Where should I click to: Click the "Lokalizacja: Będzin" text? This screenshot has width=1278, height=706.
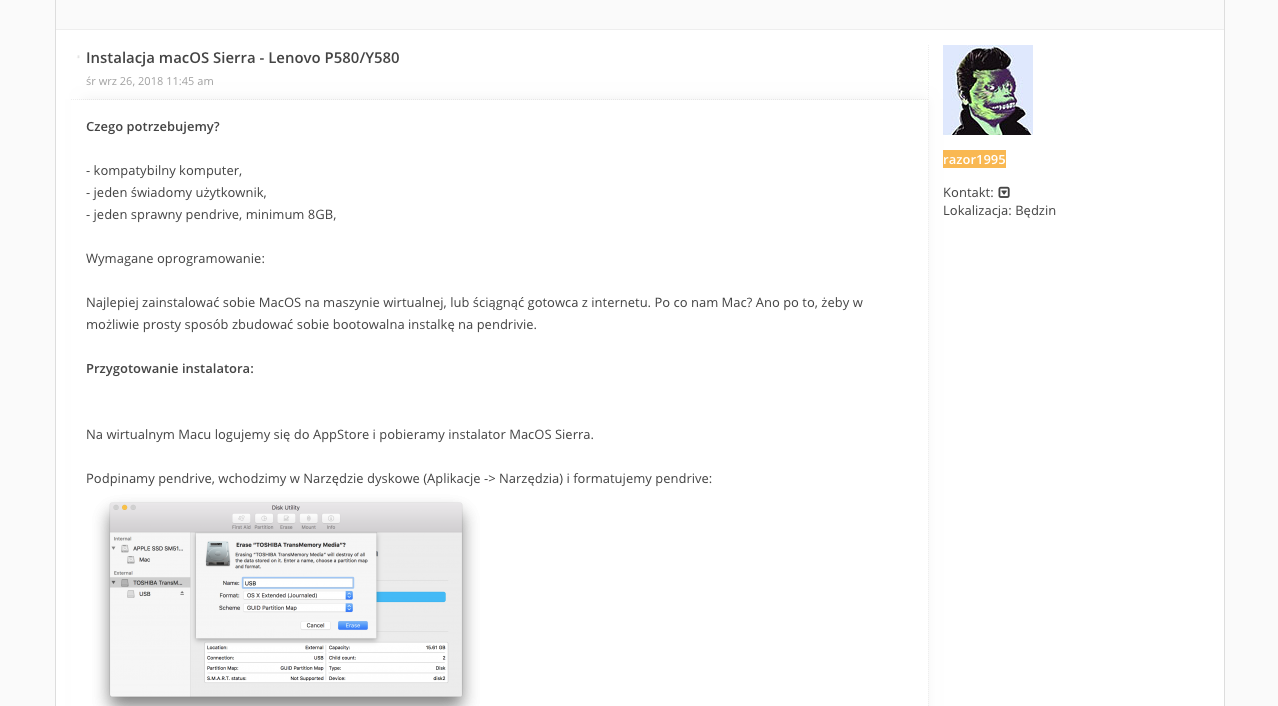click(x=999, y=211)
